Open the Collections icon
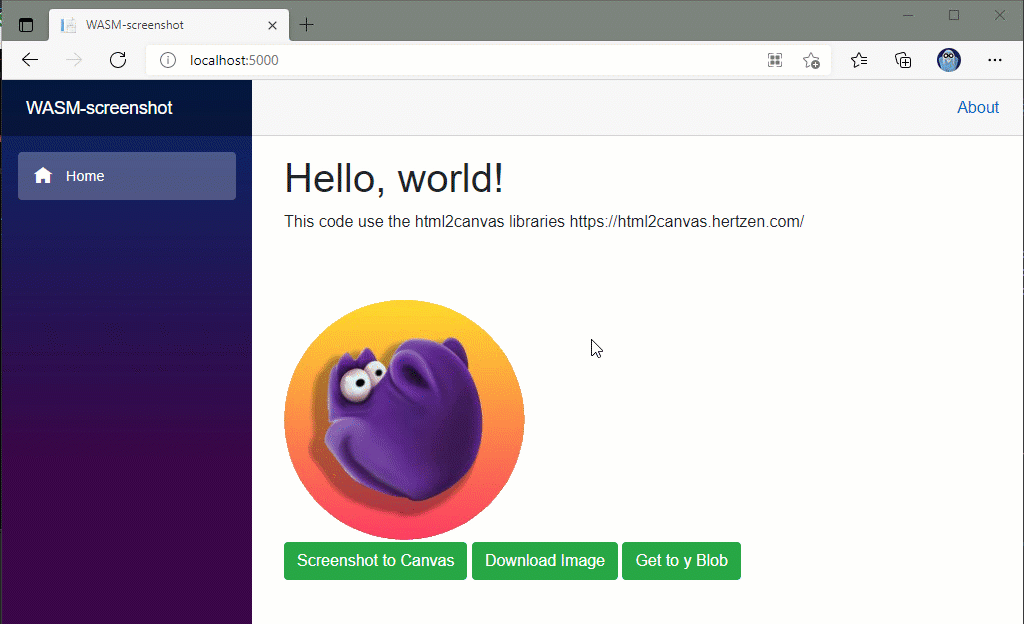 903,60
